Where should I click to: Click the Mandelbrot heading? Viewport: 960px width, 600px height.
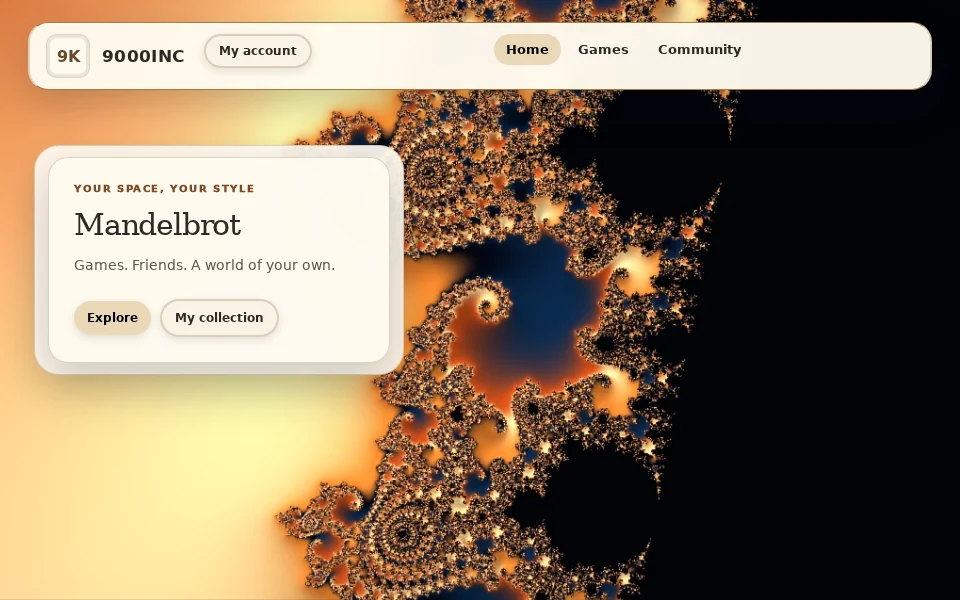point(158,224)
